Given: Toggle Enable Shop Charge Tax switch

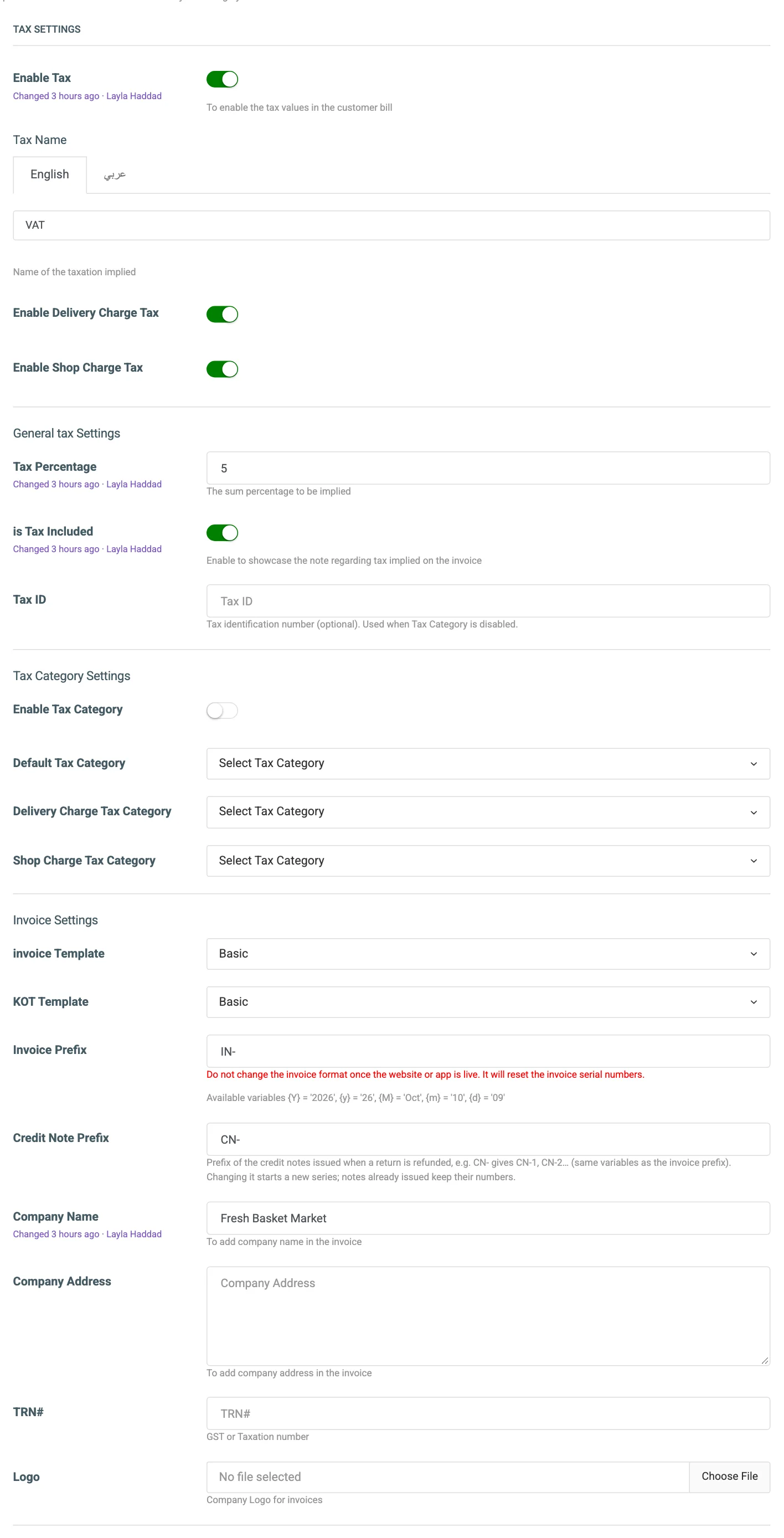Looking at the screenshot, I should click(x=222, y=369).
